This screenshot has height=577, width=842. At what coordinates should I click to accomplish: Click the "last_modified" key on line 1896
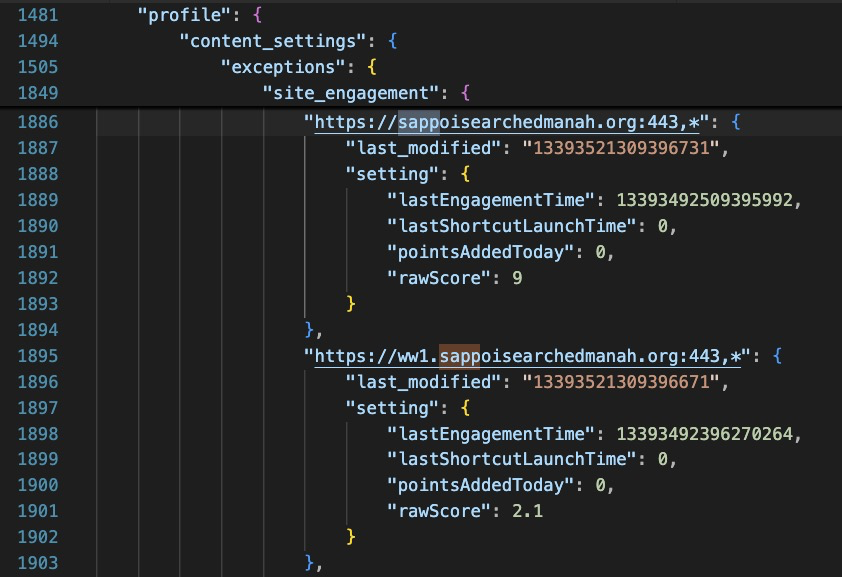click(x=424, y=382)
